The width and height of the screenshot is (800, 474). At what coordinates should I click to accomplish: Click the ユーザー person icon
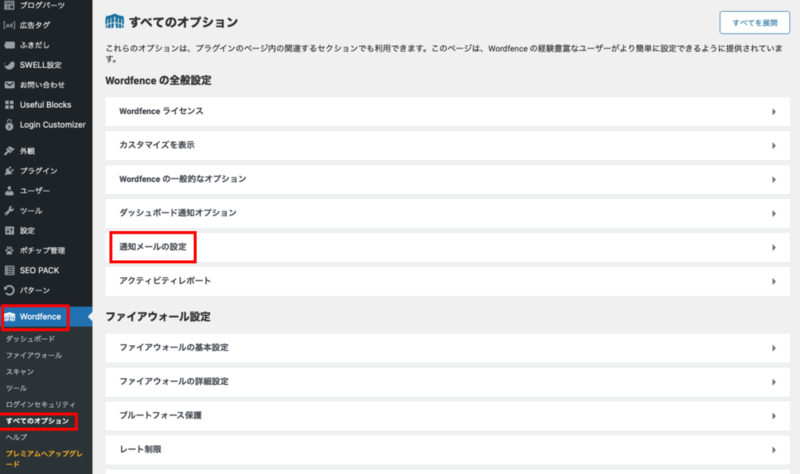pyautogui.click(x=9, y=190)
